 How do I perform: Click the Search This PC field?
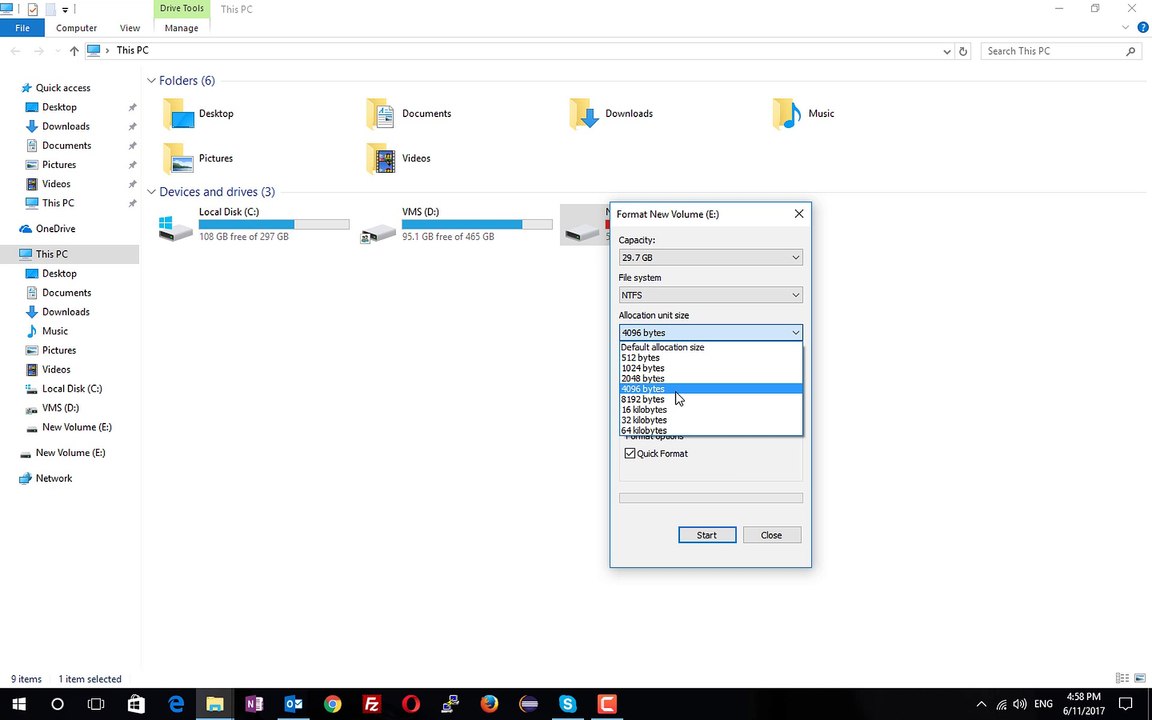[1054, 51]
